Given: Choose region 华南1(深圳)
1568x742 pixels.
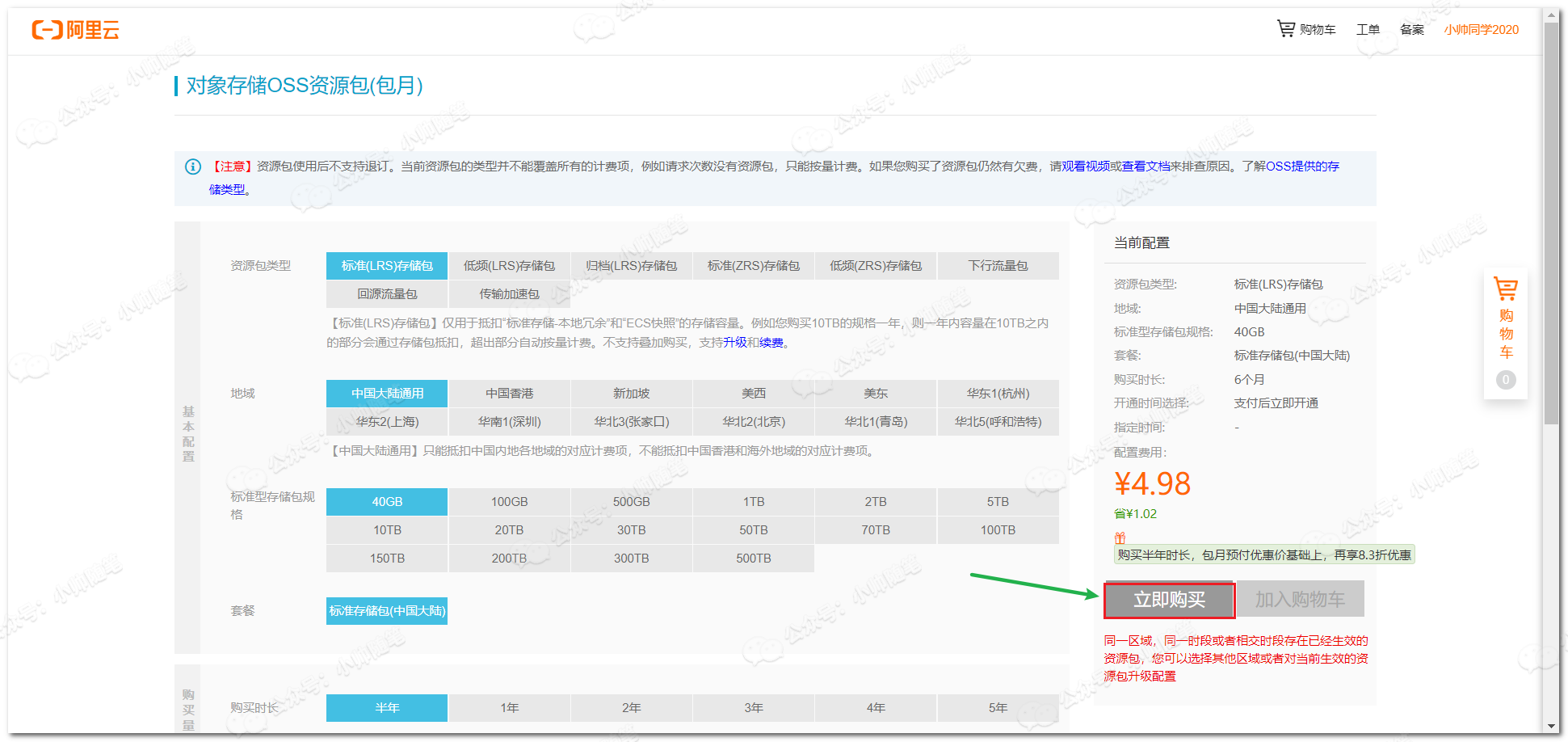Looking at the screenshot, I should point(509,422).
